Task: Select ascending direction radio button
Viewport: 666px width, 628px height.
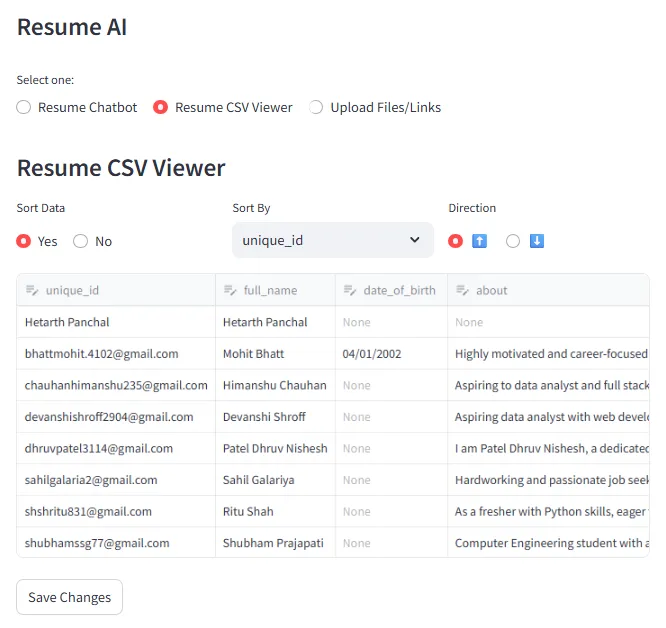Action: pyautogui.click(x=456, y=241)
